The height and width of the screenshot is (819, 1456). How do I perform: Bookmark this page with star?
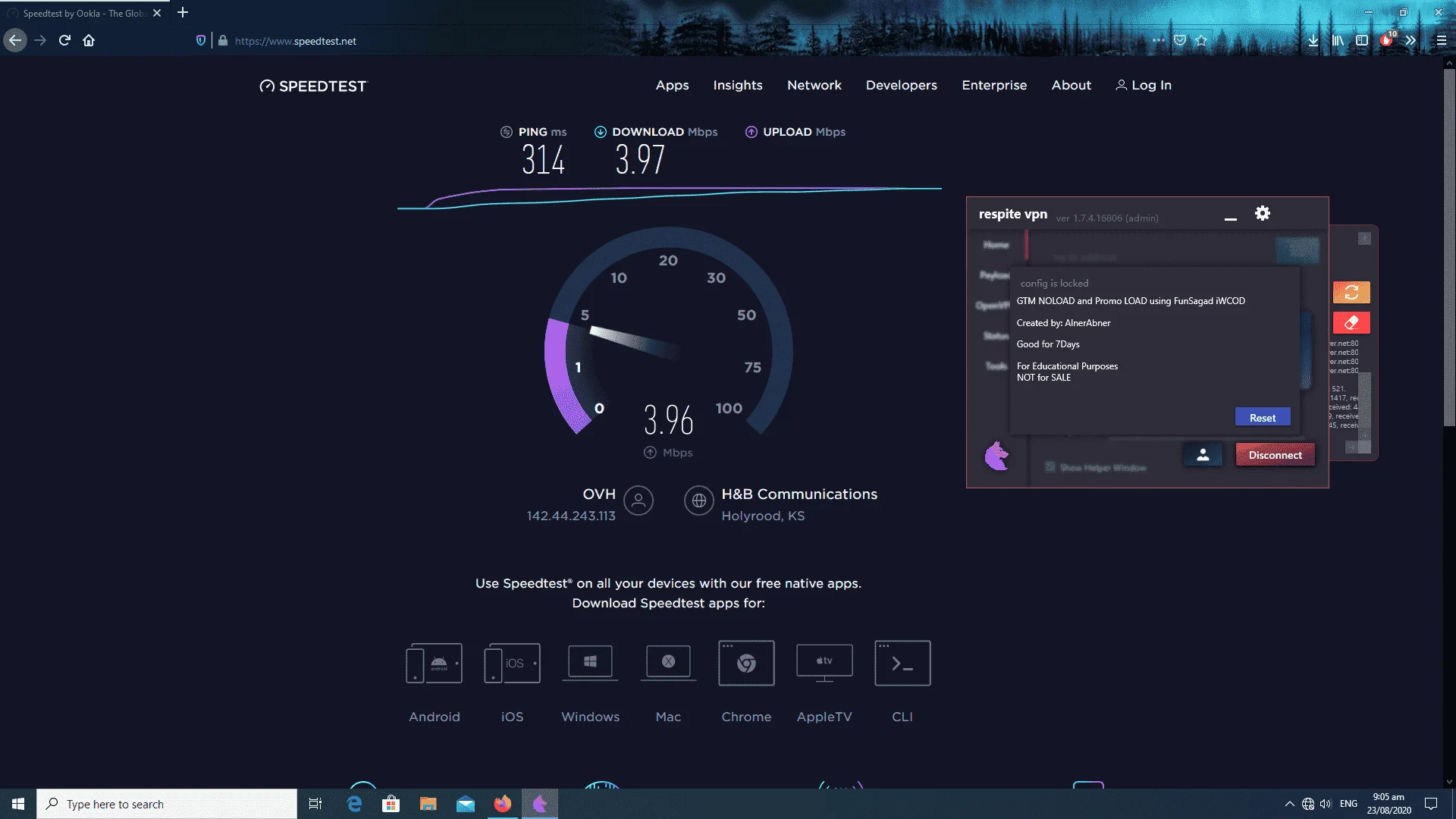(x=1201, y=41)
